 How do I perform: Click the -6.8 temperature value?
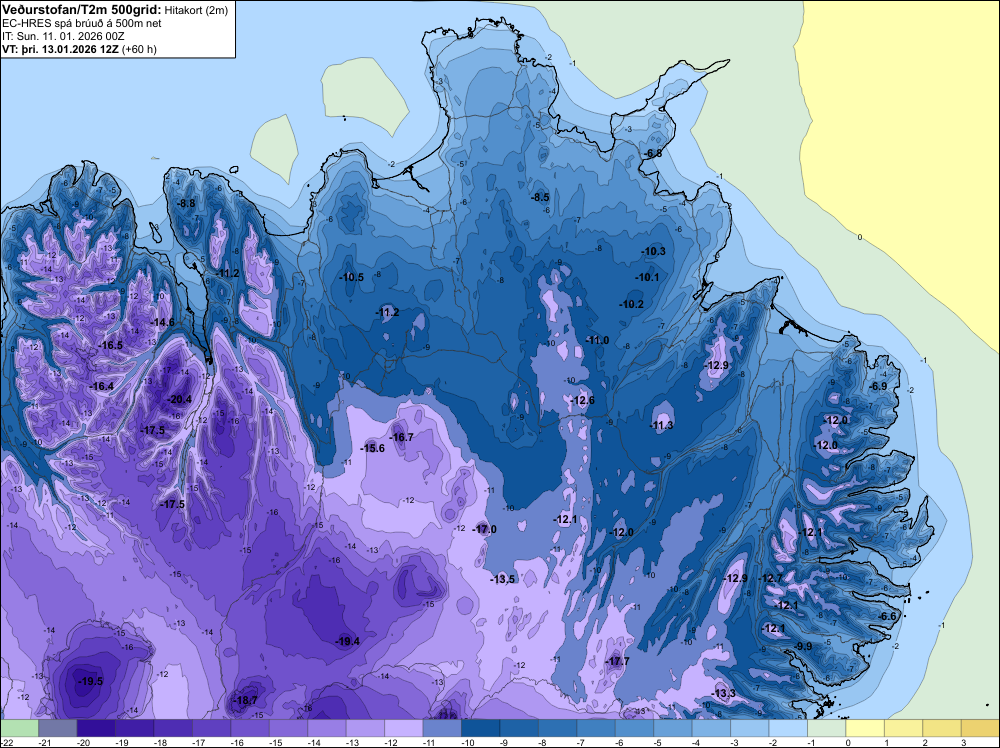(653, 154)
